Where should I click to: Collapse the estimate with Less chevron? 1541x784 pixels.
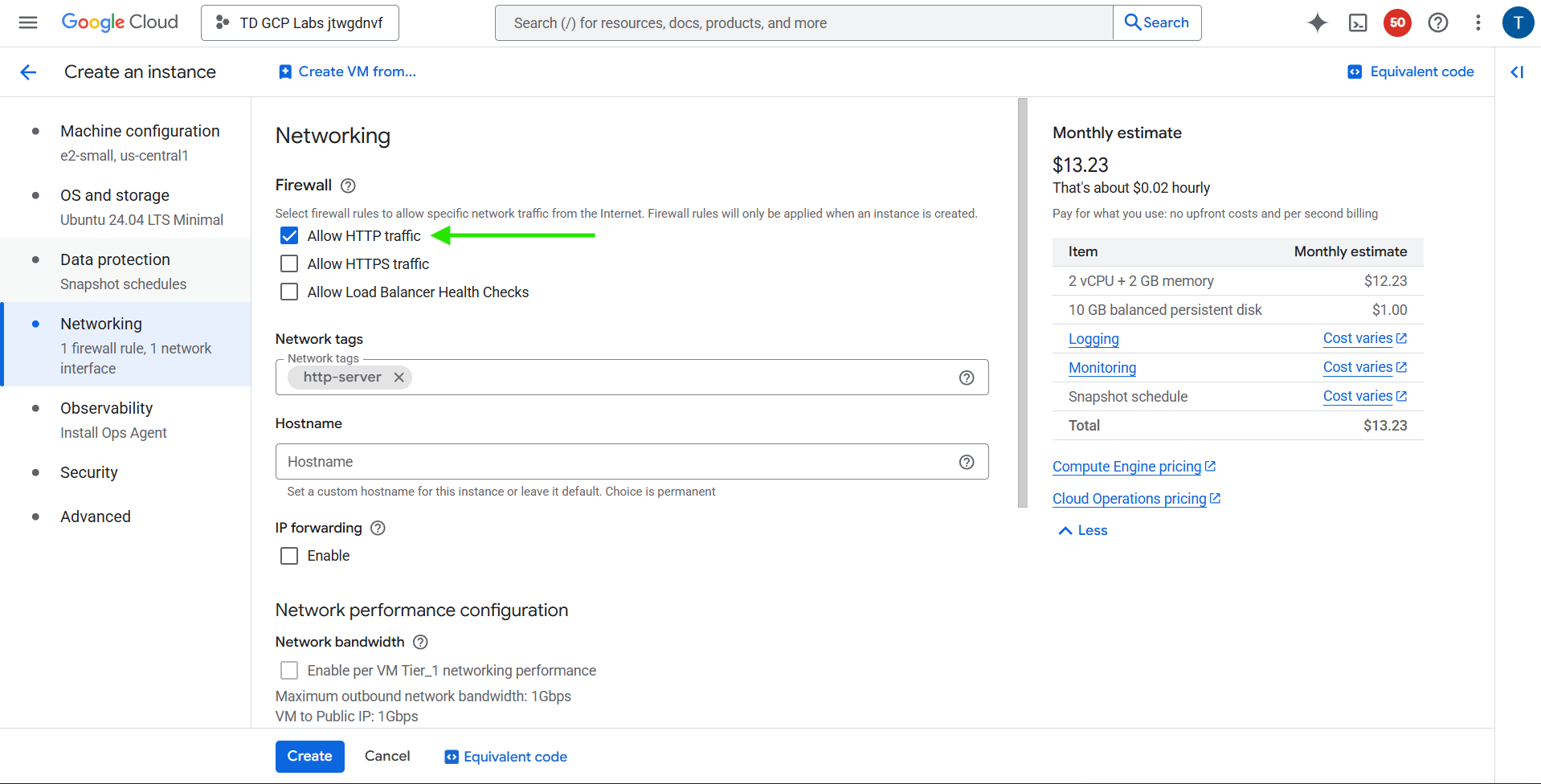(x=1082, y=530)
